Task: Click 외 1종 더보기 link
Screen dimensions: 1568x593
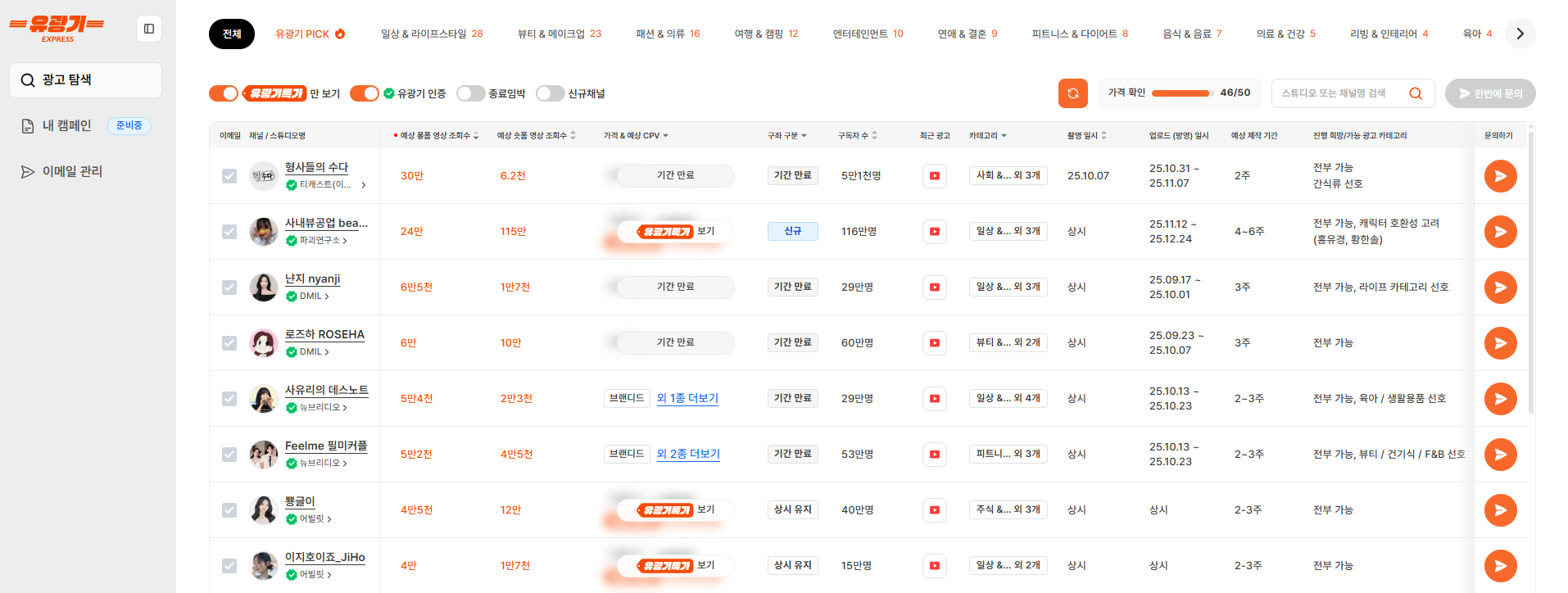Action: (x=687, y=398)
